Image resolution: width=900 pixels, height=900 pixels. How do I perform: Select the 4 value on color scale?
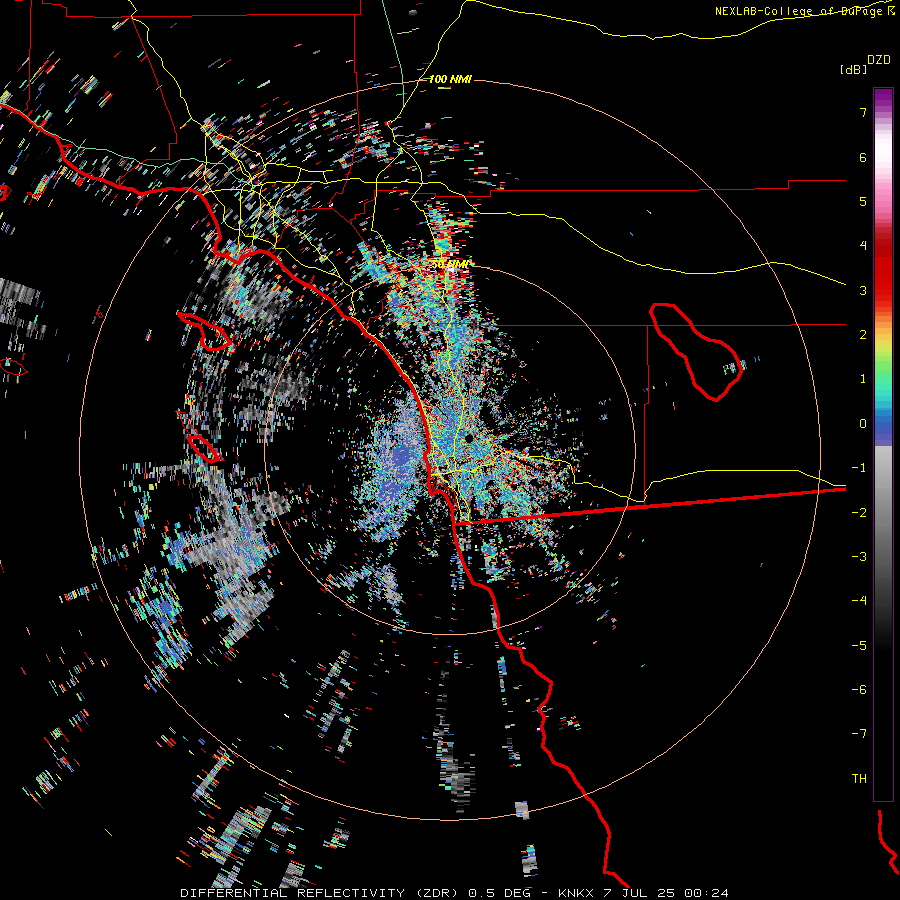[x=863, y=246]
